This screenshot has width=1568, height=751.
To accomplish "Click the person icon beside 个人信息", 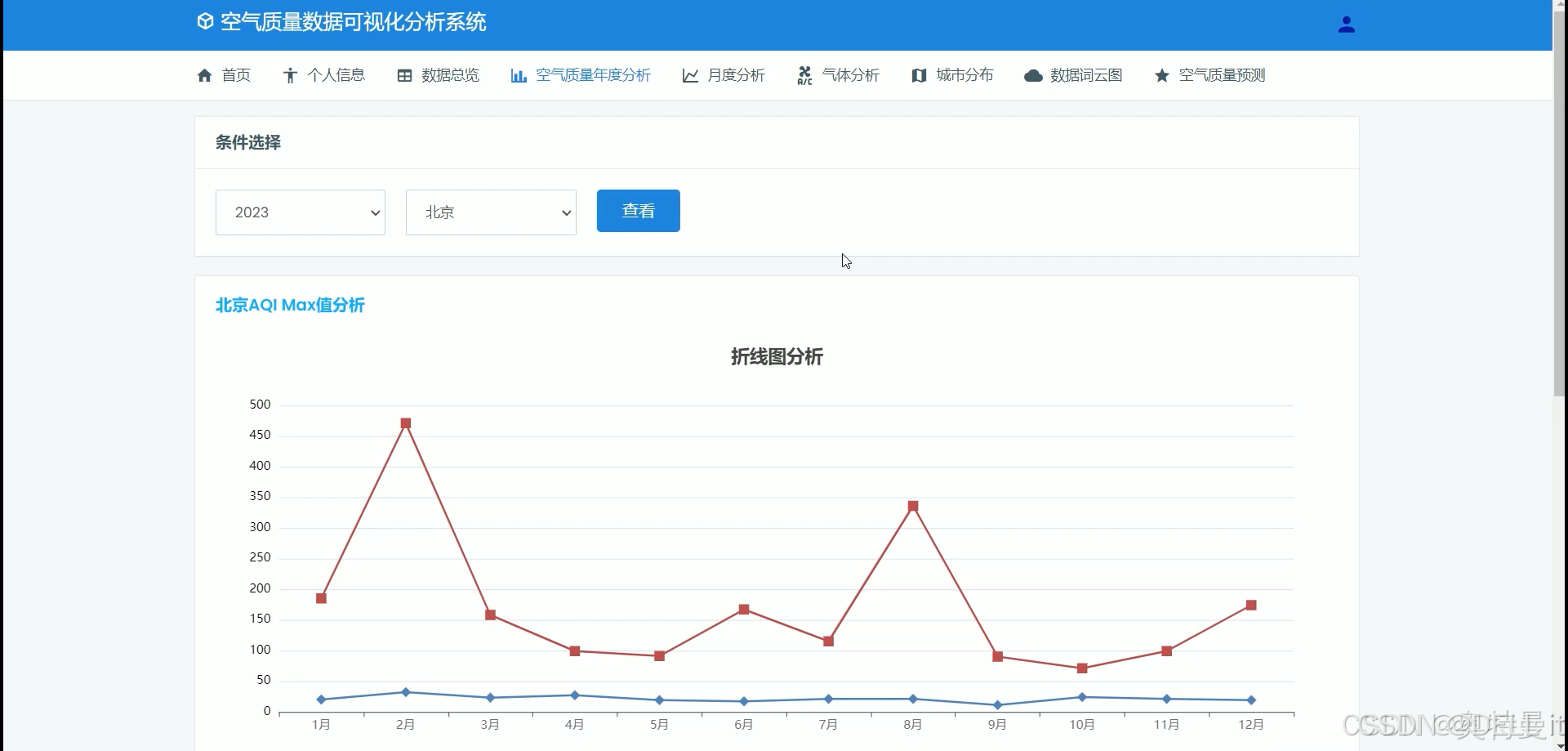I will 290,75.
